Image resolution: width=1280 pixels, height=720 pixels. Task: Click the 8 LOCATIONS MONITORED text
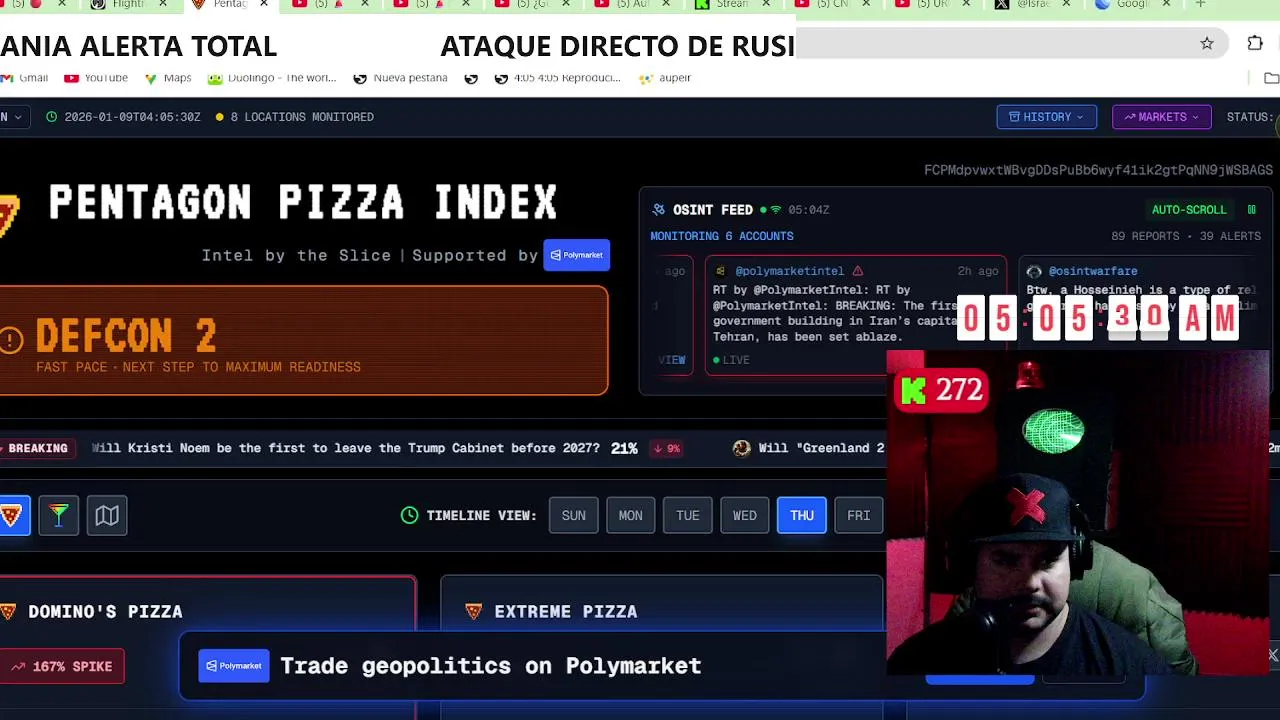coord(302,117)
